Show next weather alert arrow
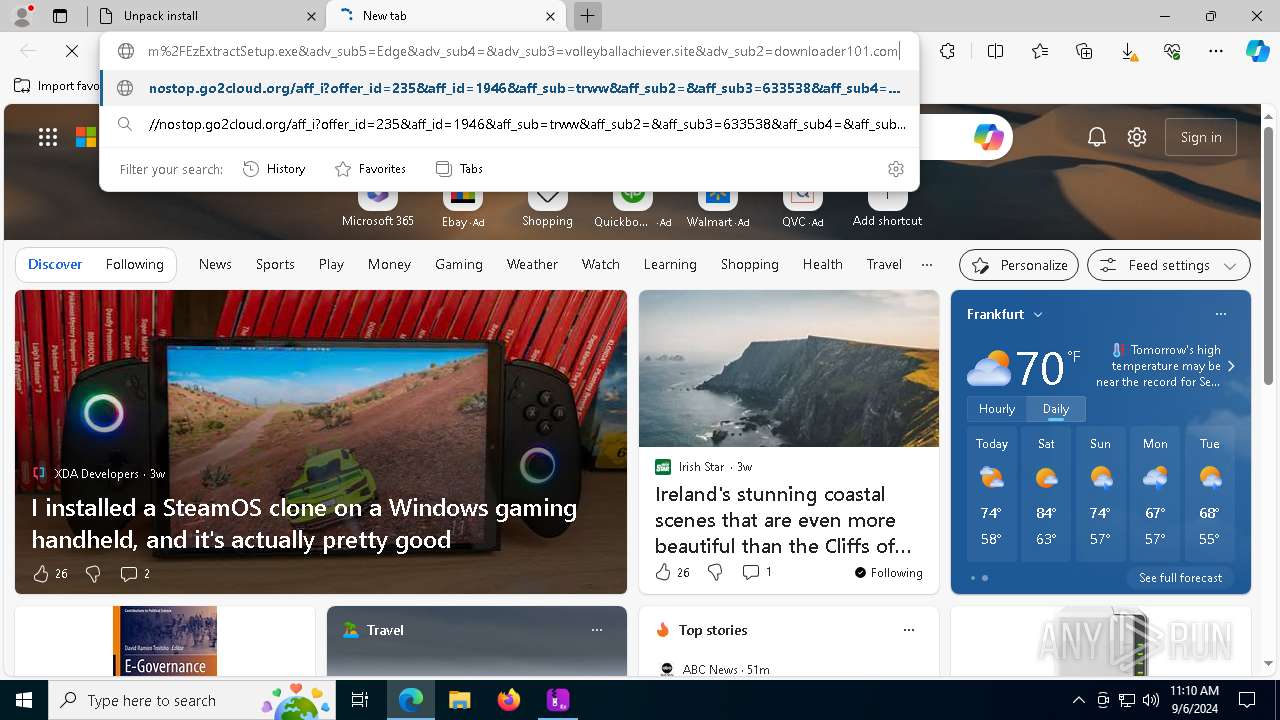 (x=1231, y=366)
